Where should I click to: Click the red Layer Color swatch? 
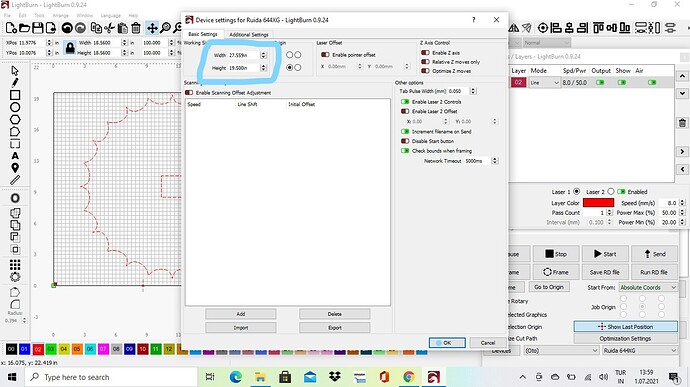coord(598,203)
